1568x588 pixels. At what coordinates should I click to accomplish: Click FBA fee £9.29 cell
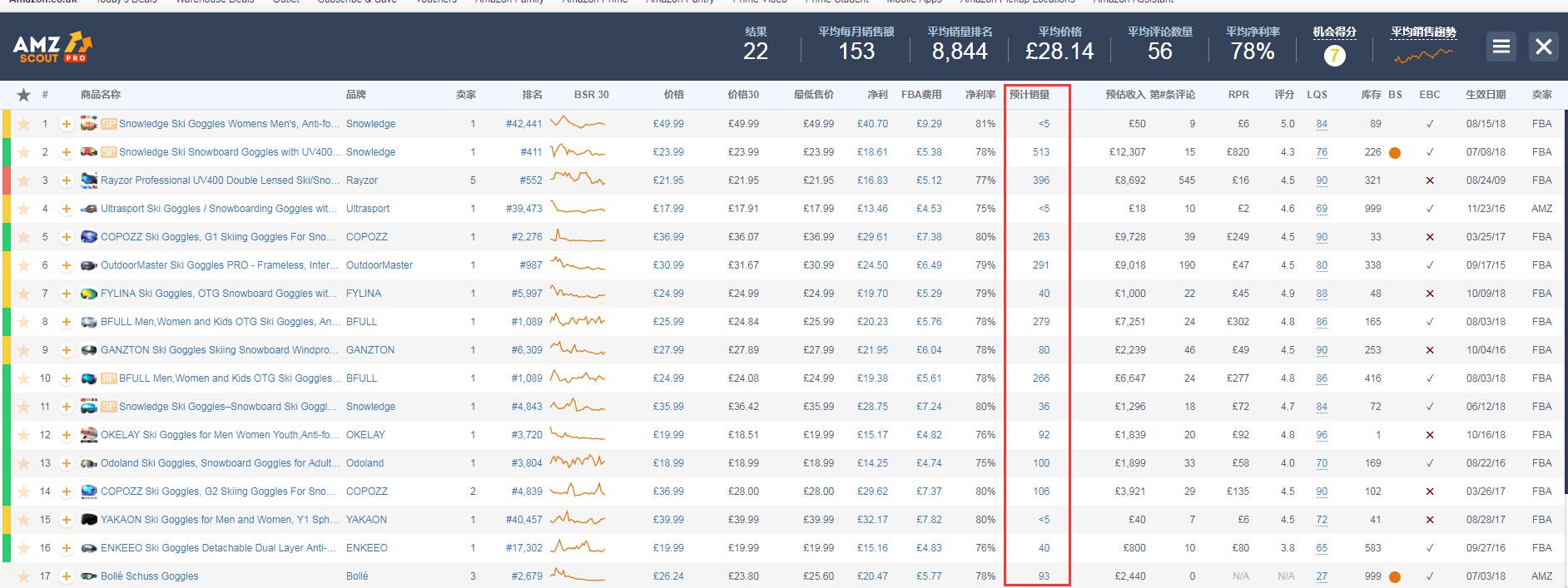929,124
